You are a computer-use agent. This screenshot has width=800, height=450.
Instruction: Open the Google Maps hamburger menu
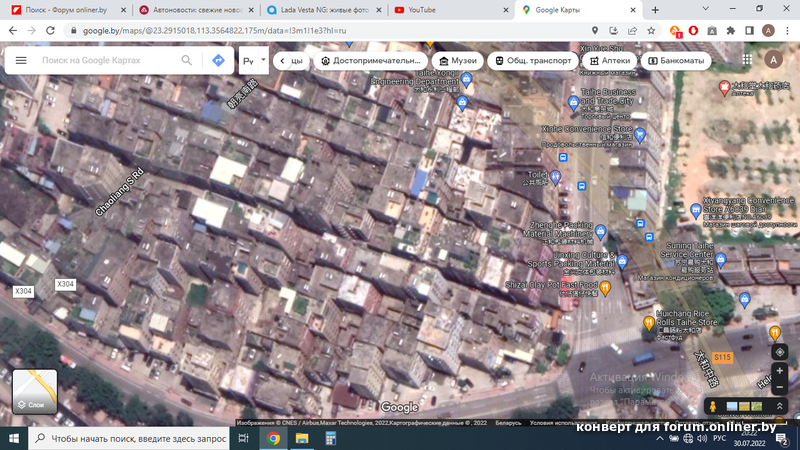[x=21, y=60]
